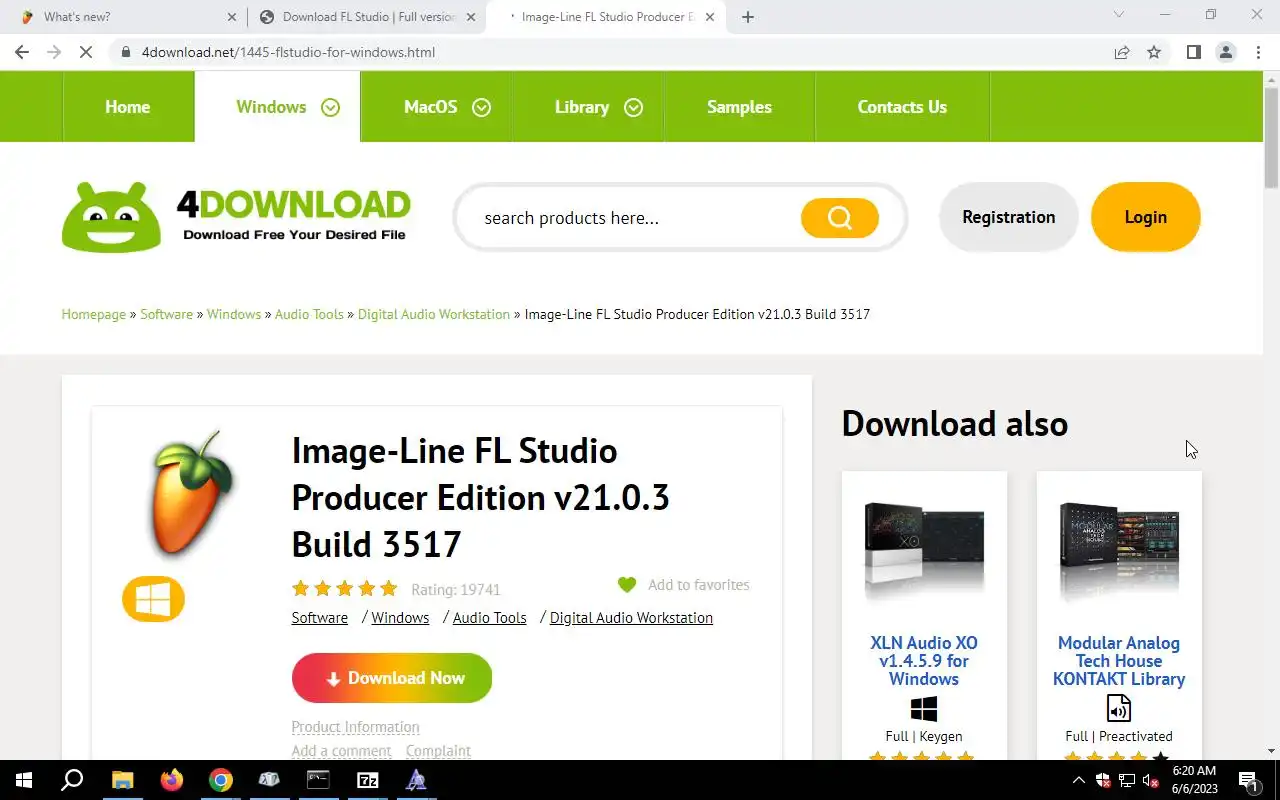Open the Samples navigation item
This screenshot has width=1280, height=800.
pos(739,107)
